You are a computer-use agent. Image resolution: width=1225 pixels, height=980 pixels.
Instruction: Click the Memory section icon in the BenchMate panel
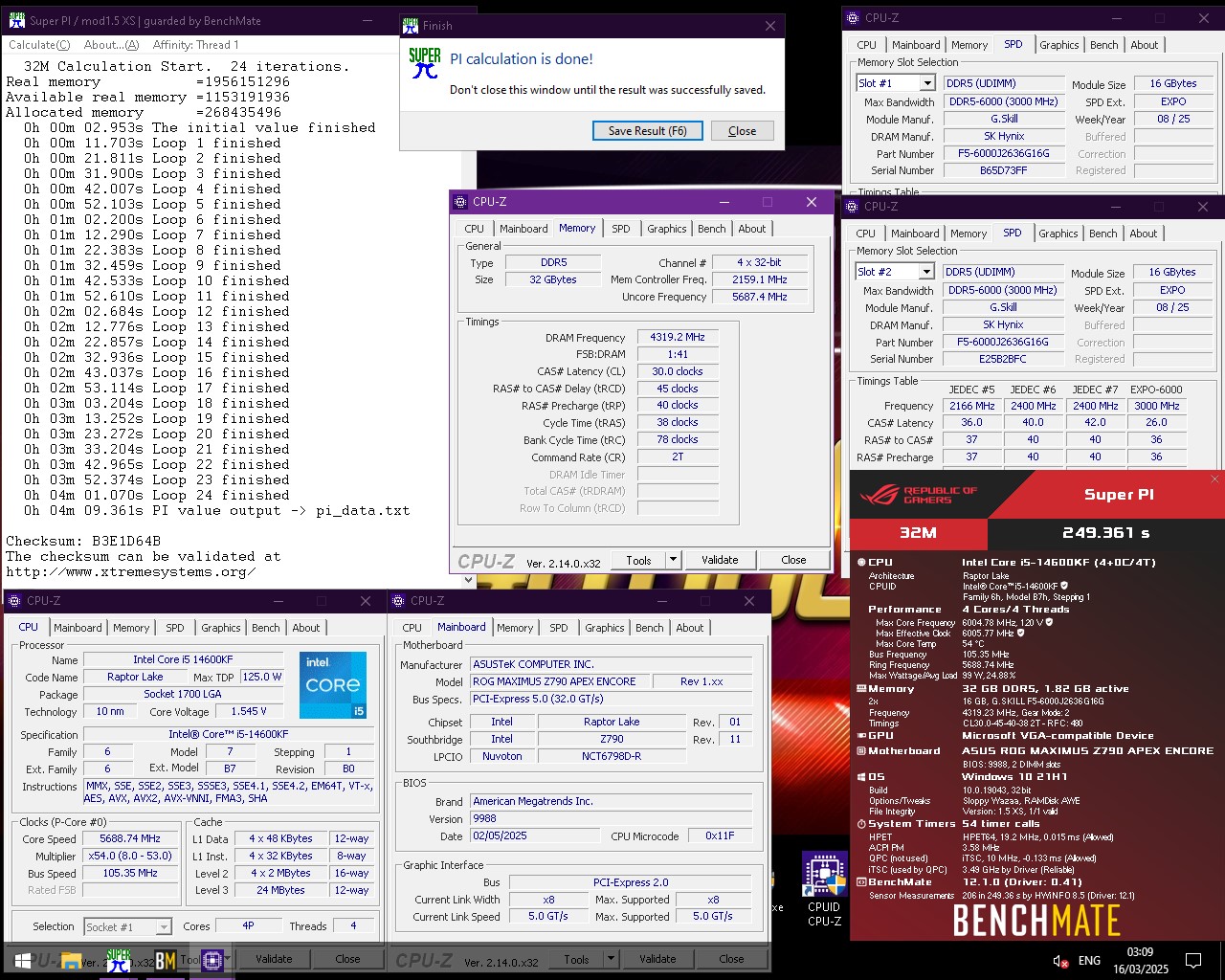861,689
